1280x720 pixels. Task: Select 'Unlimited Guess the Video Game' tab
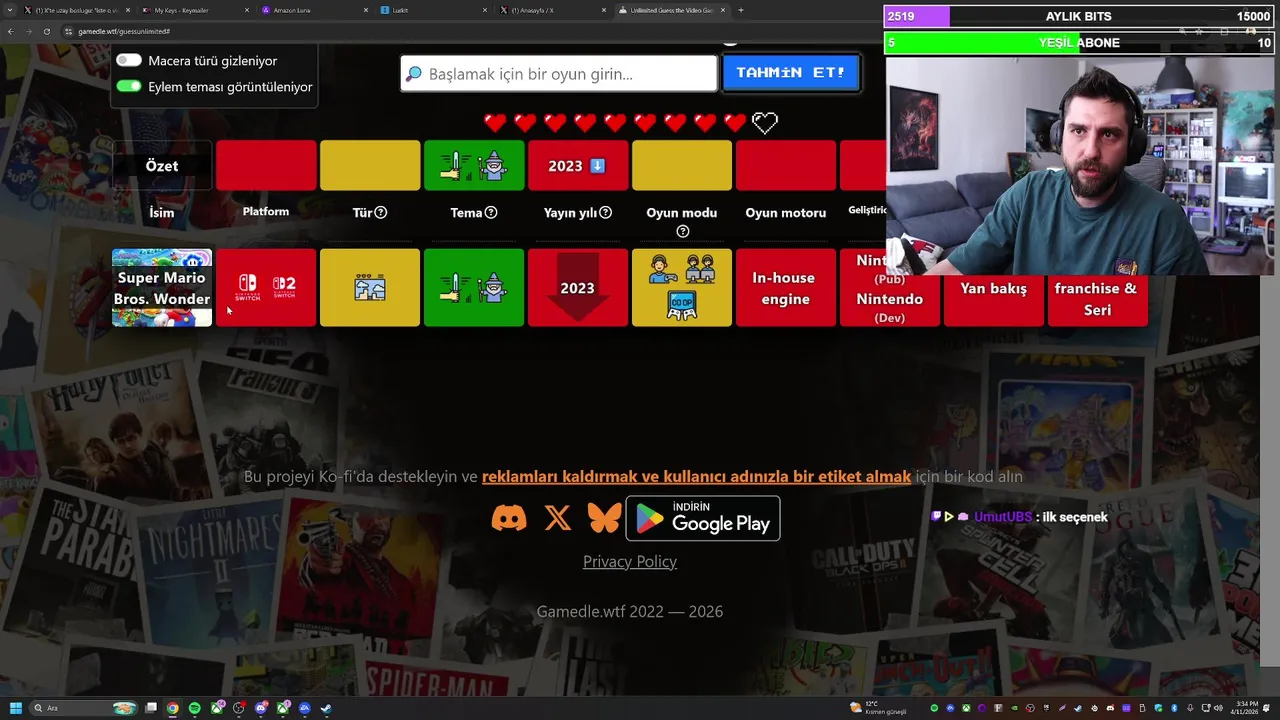point(671,10)
